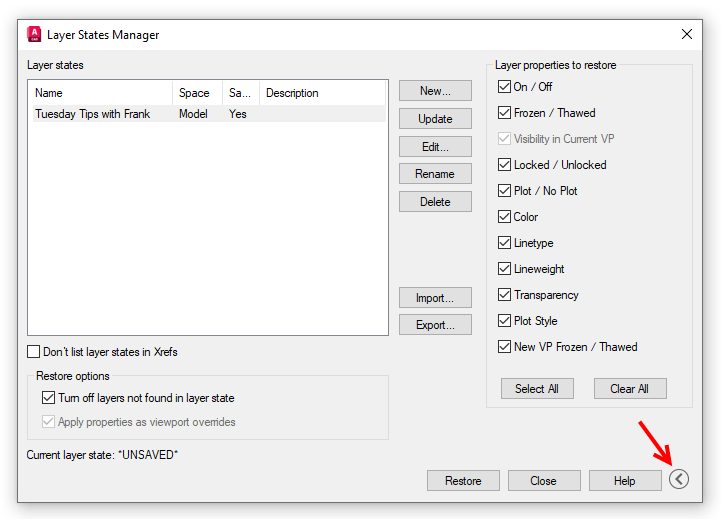The image size is (721, 519).
Task: Click the Space column header
Action: (197, 93)
